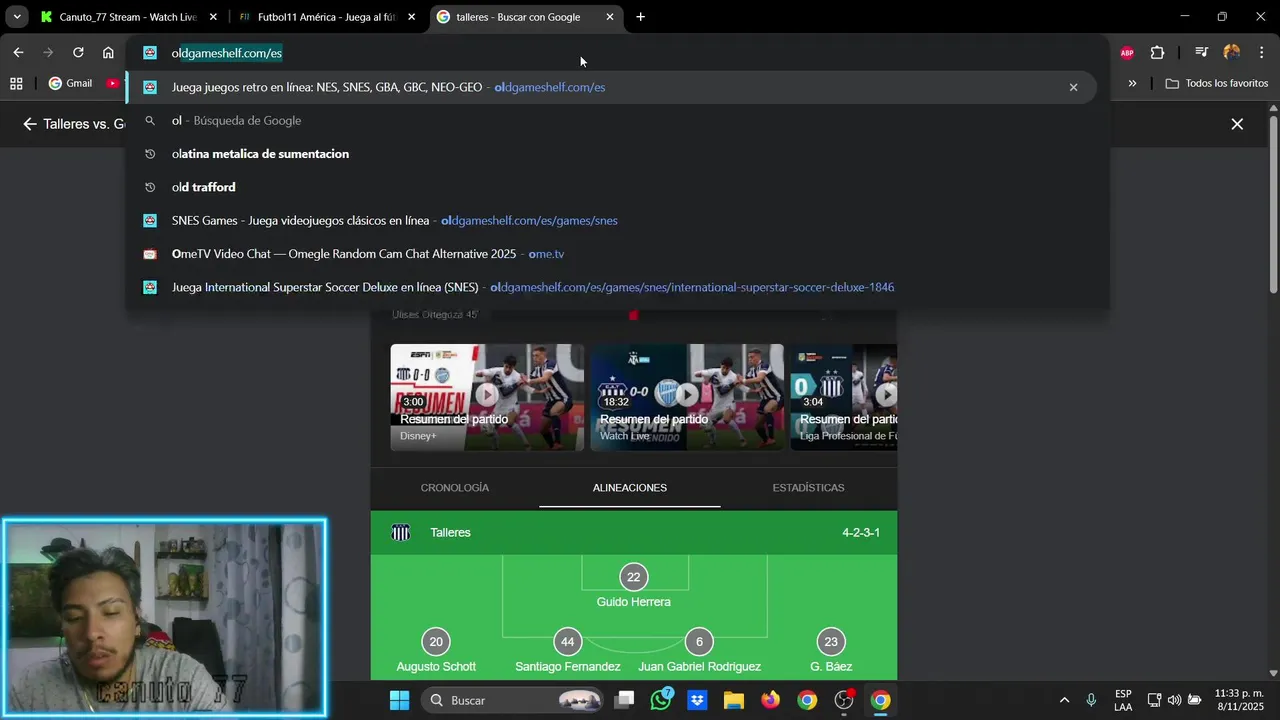Viewport: 1280px width, 720px height.
Task: Show hidden system tray icons
Action: tap(1064, 700)
